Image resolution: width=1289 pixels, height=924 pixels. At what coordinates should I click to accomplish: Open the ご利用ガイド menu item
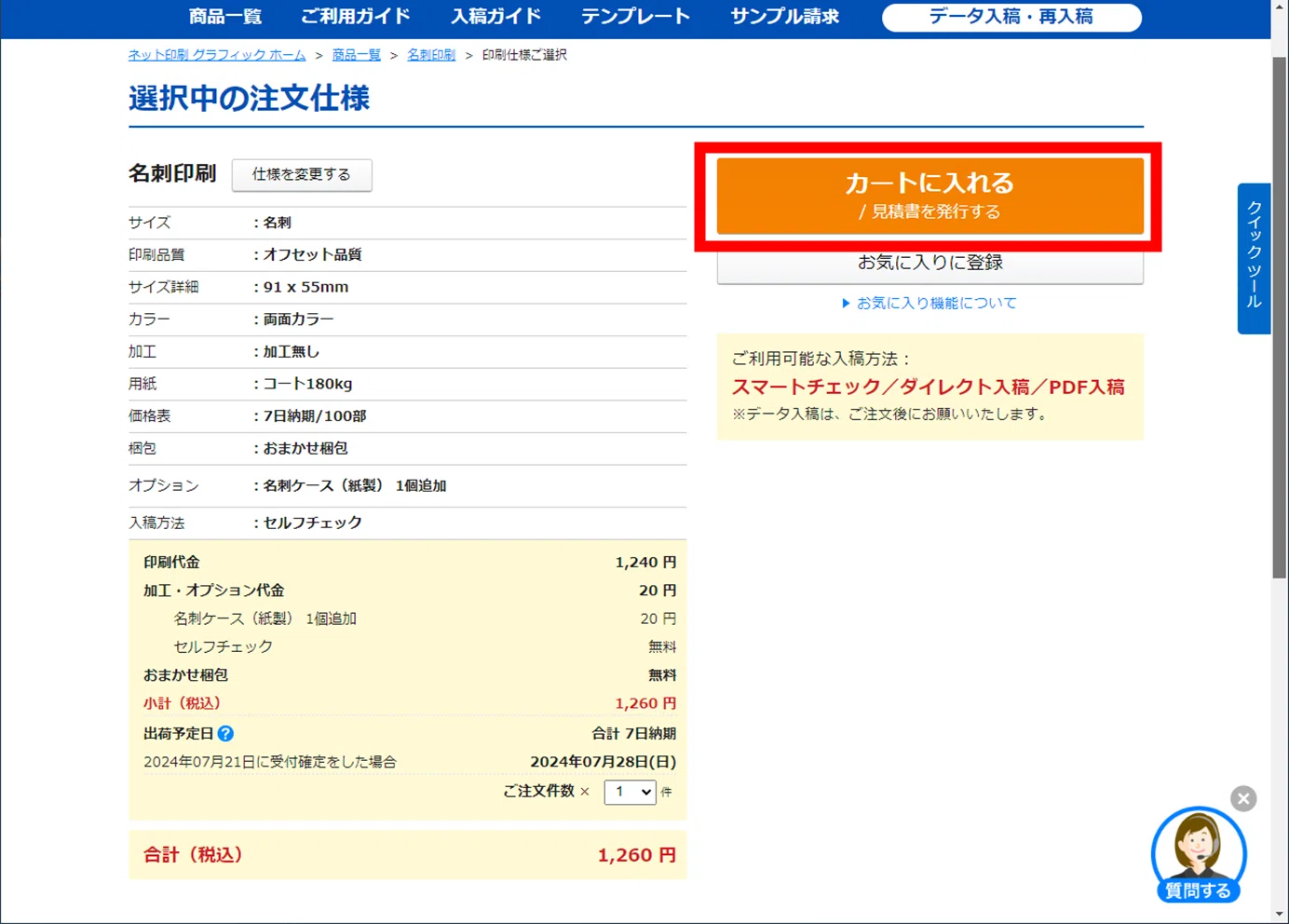pyautogui.click(x=355, y=17)
